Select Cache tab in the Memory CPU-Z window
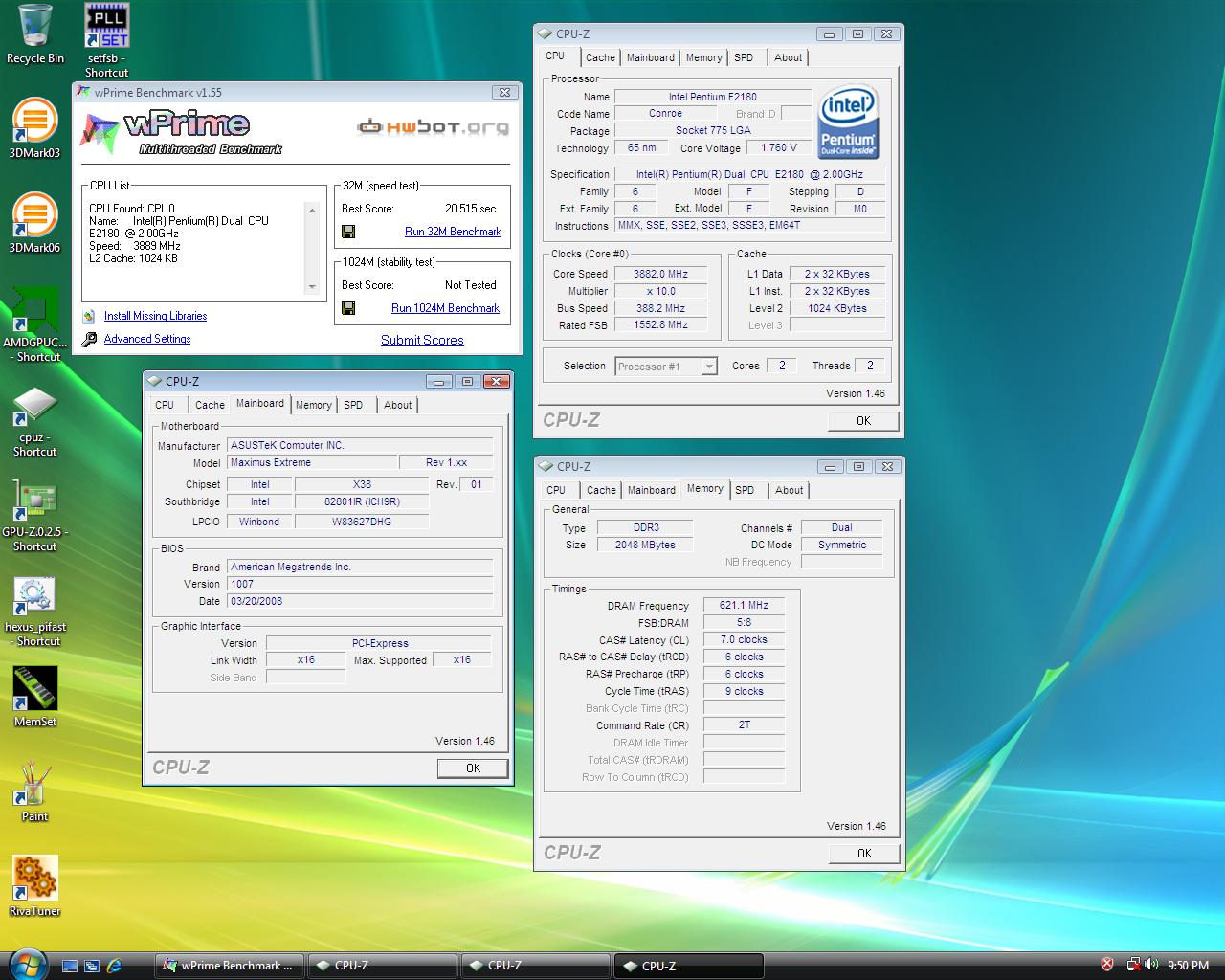 601,490
